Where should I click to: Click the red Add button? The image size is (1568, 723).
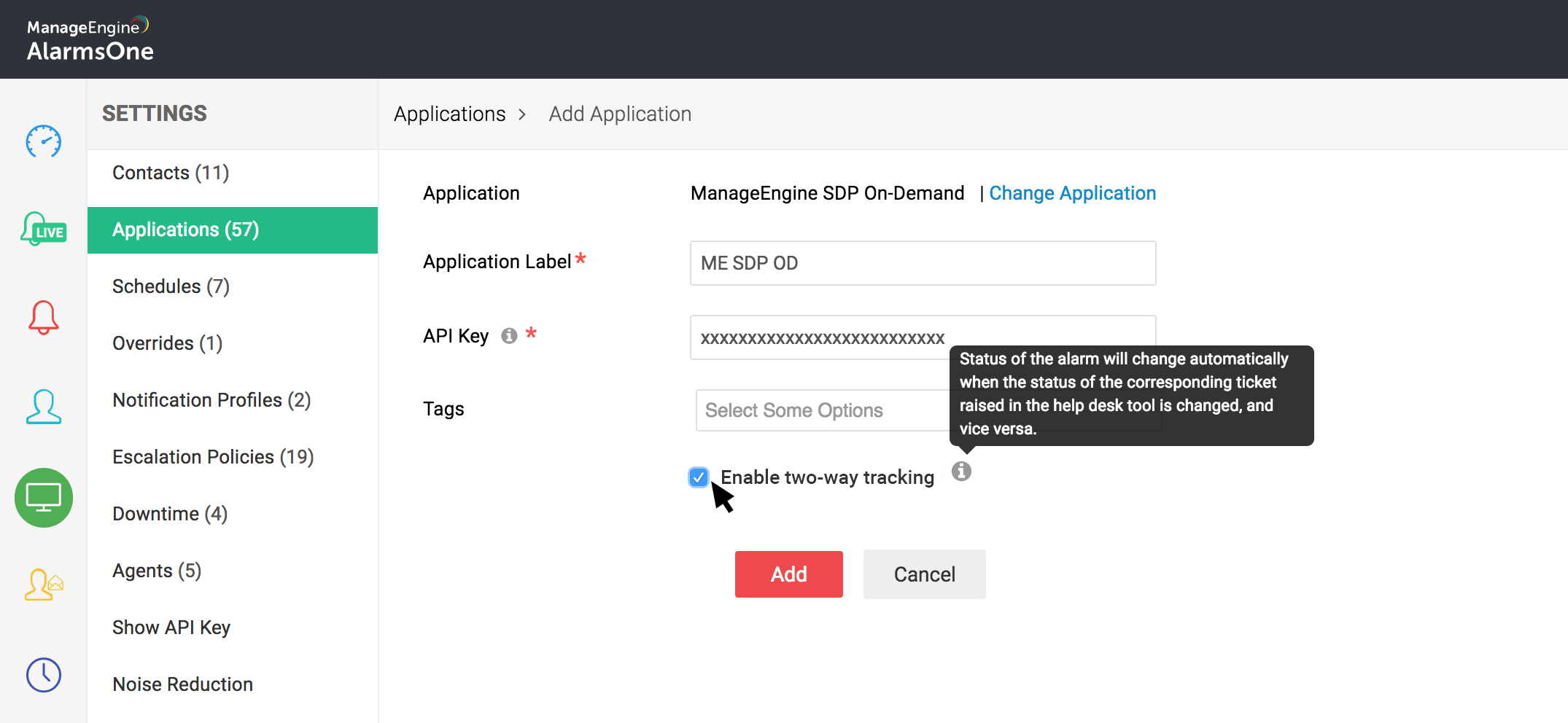coord(789,574)
